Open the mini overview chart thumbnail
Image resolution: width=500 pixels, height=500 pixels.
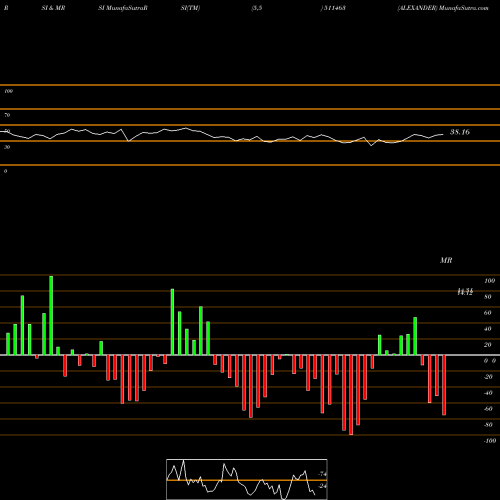click(x=247, y=479)
